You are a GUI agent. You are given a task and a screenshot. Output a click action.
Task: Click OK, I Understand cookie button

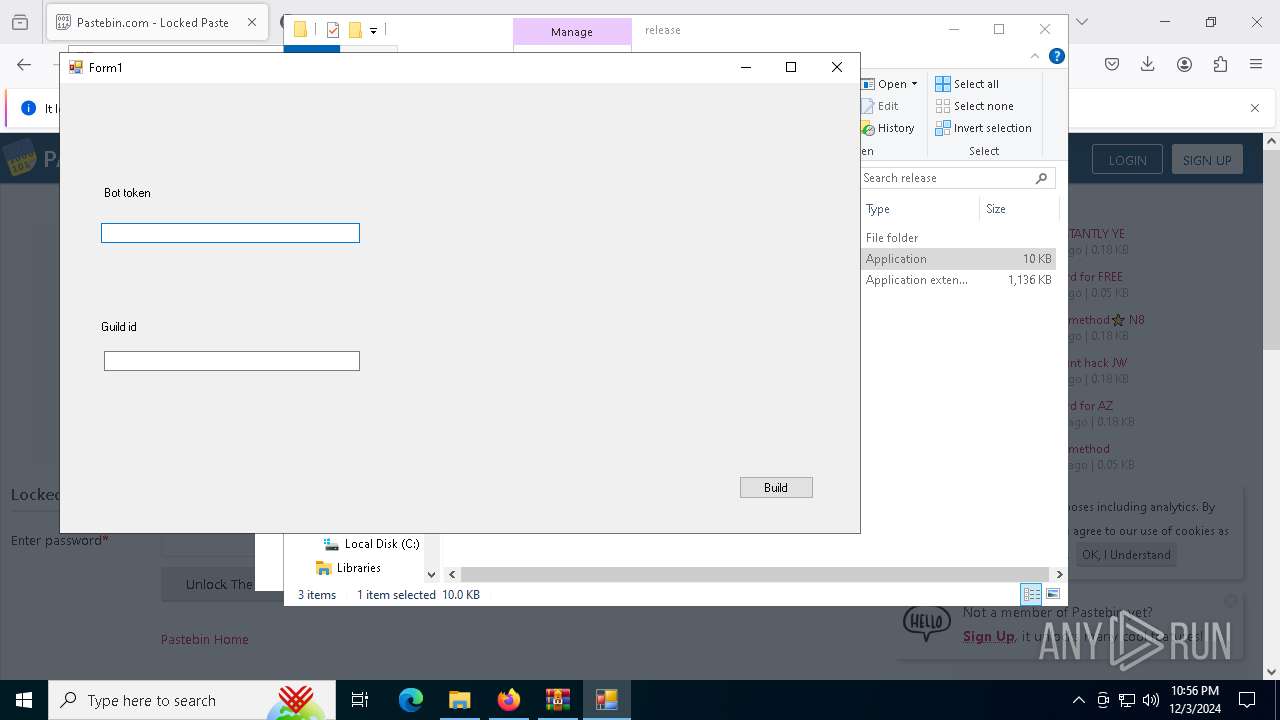tap(1126, 555)
